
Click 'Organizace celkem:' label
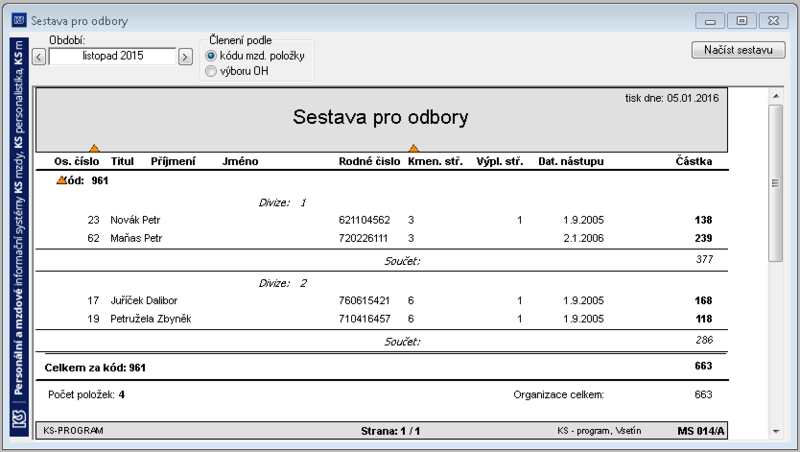[559, 394]
